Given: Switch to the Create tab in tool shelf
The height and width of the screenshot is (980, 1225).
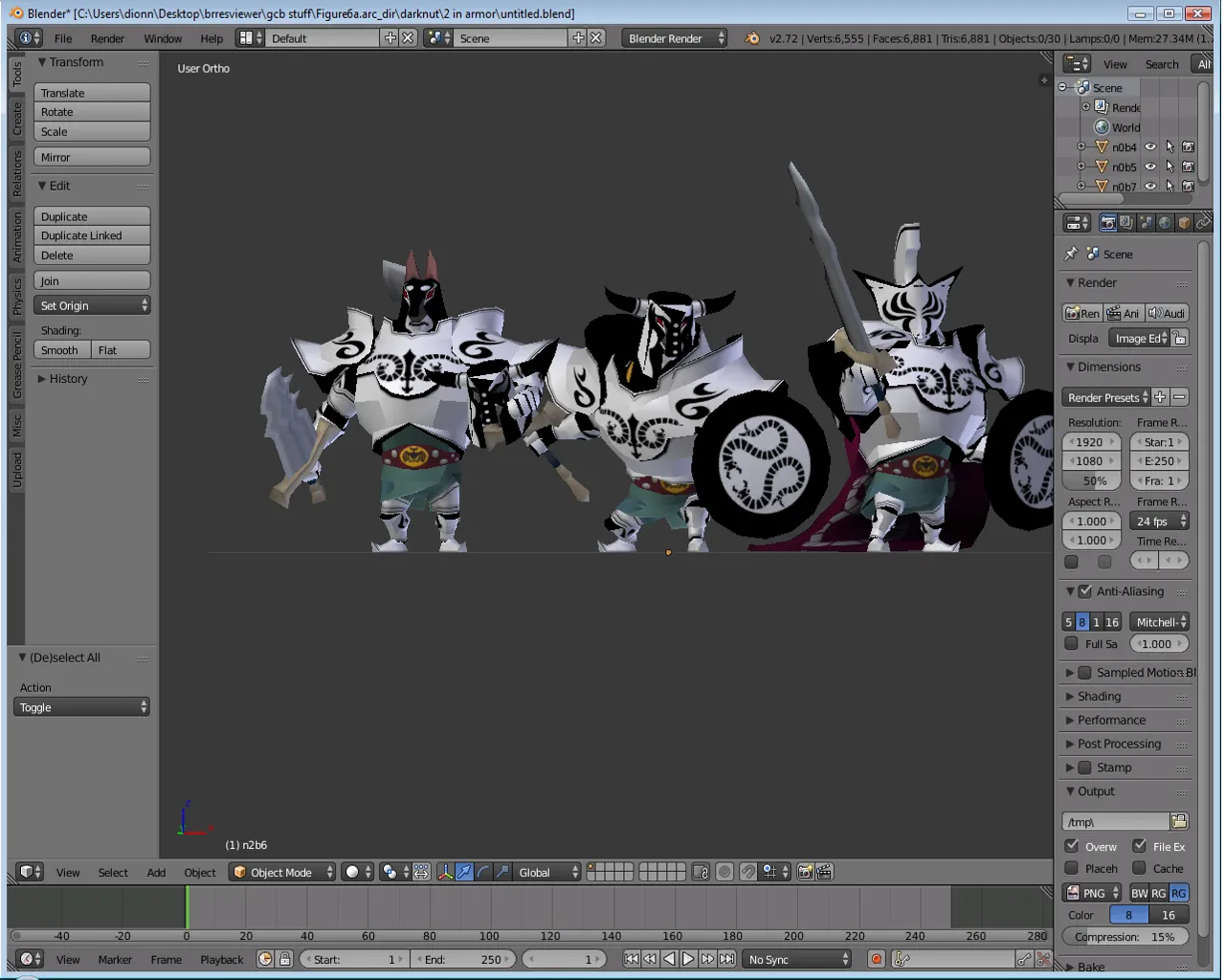Looking at the screenshot, I should point(17,119).
